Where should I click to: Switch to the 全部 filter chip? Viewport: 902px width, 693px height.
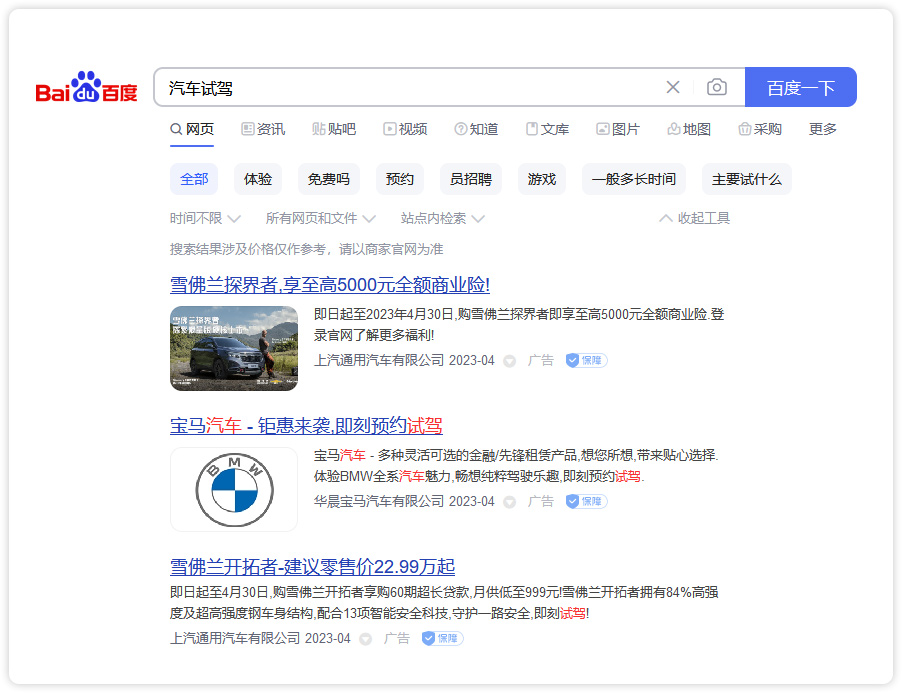click(194, 178)
